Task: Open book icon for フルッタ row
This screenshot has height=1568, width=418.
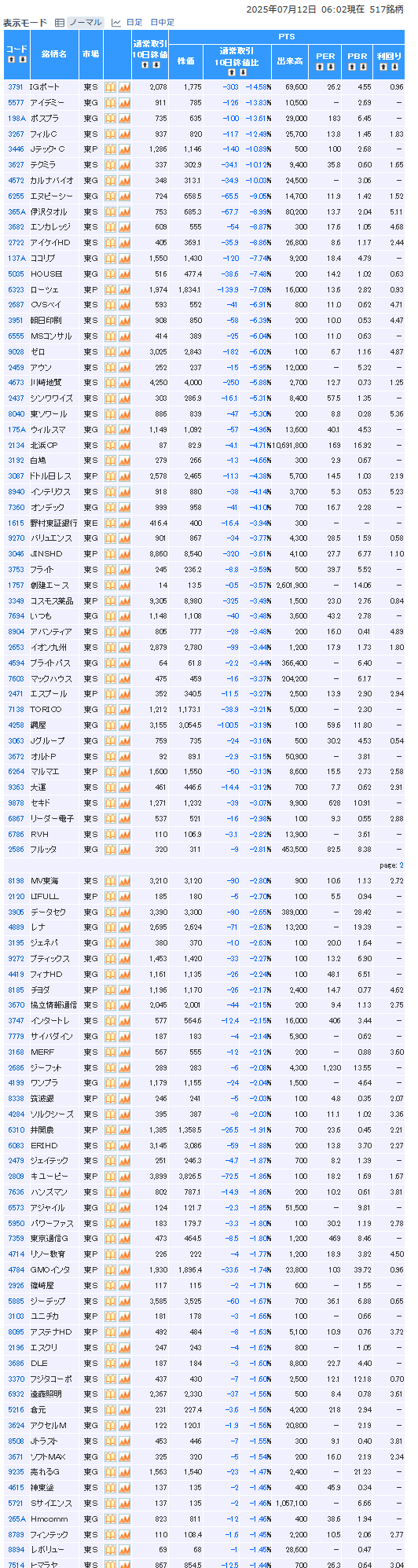Action: (111, 850)
